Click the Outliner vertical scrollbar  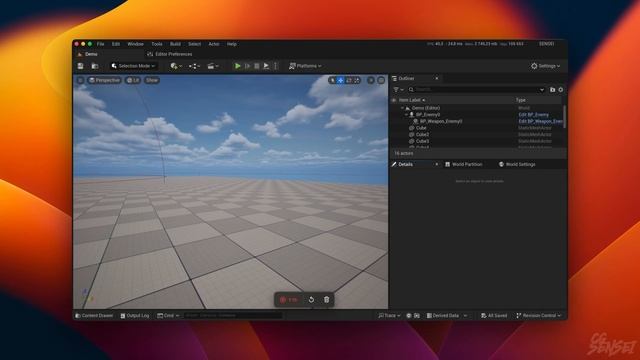[565, 117]
